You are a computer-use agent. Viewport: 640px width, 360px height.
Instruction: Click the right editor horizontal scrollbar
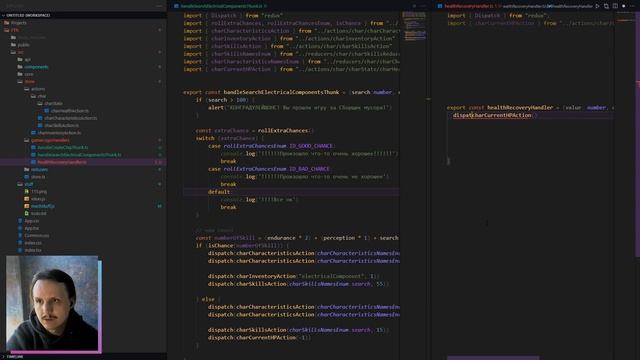(x=493, y=358)
